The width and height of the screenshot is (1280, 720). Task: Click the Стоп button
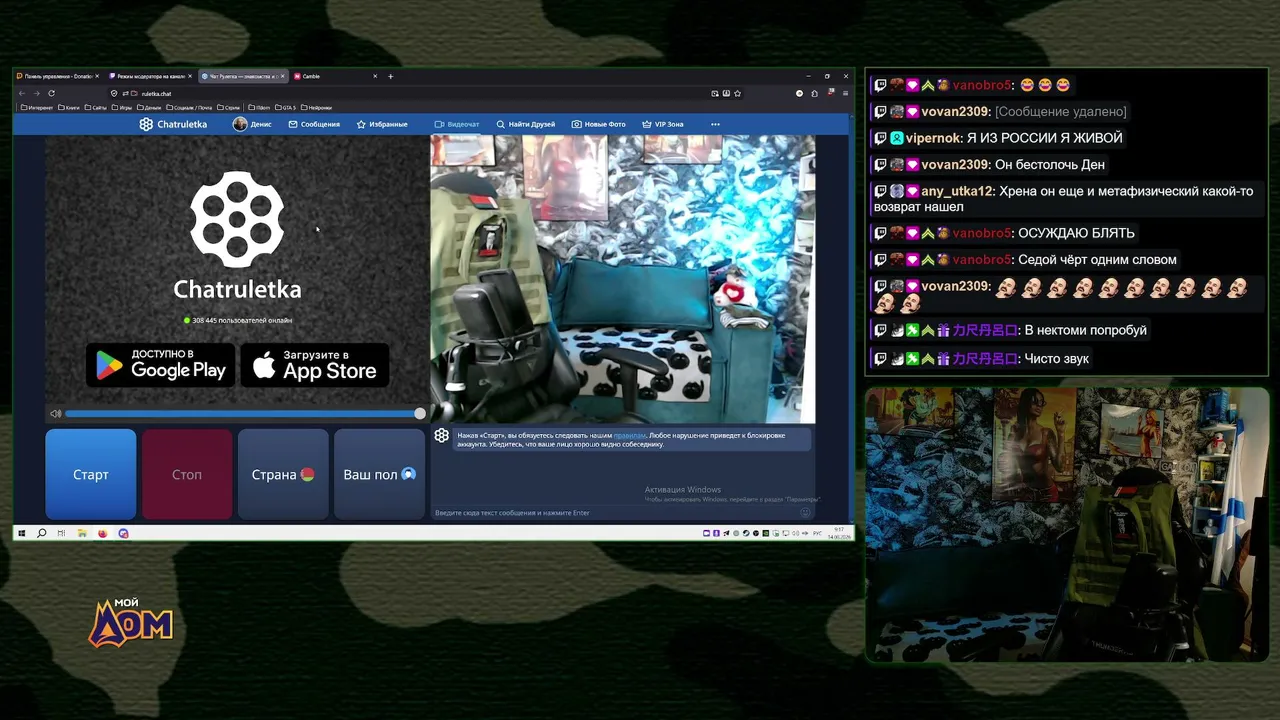[187, 474]
